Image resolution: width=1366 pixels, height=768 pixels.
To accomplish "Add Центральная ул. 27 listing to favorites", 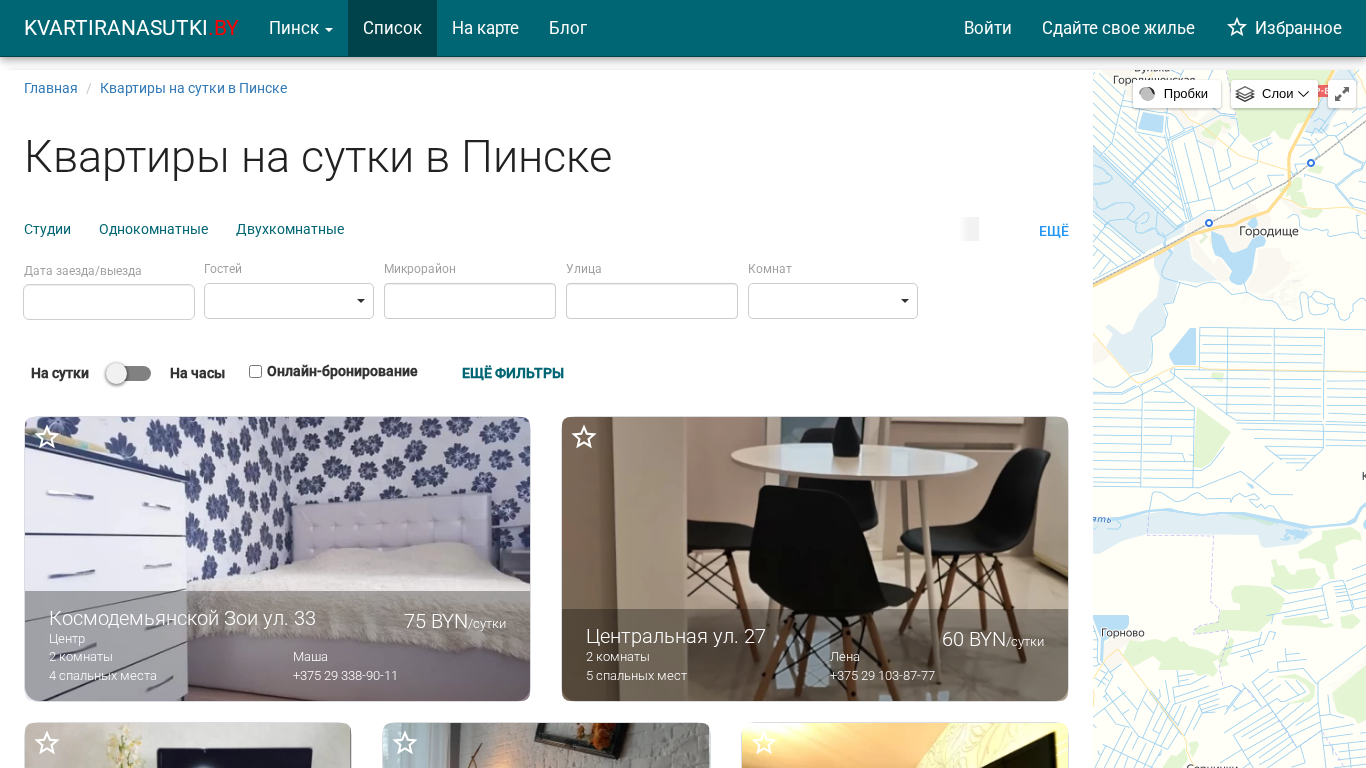I will pos(584,437).
